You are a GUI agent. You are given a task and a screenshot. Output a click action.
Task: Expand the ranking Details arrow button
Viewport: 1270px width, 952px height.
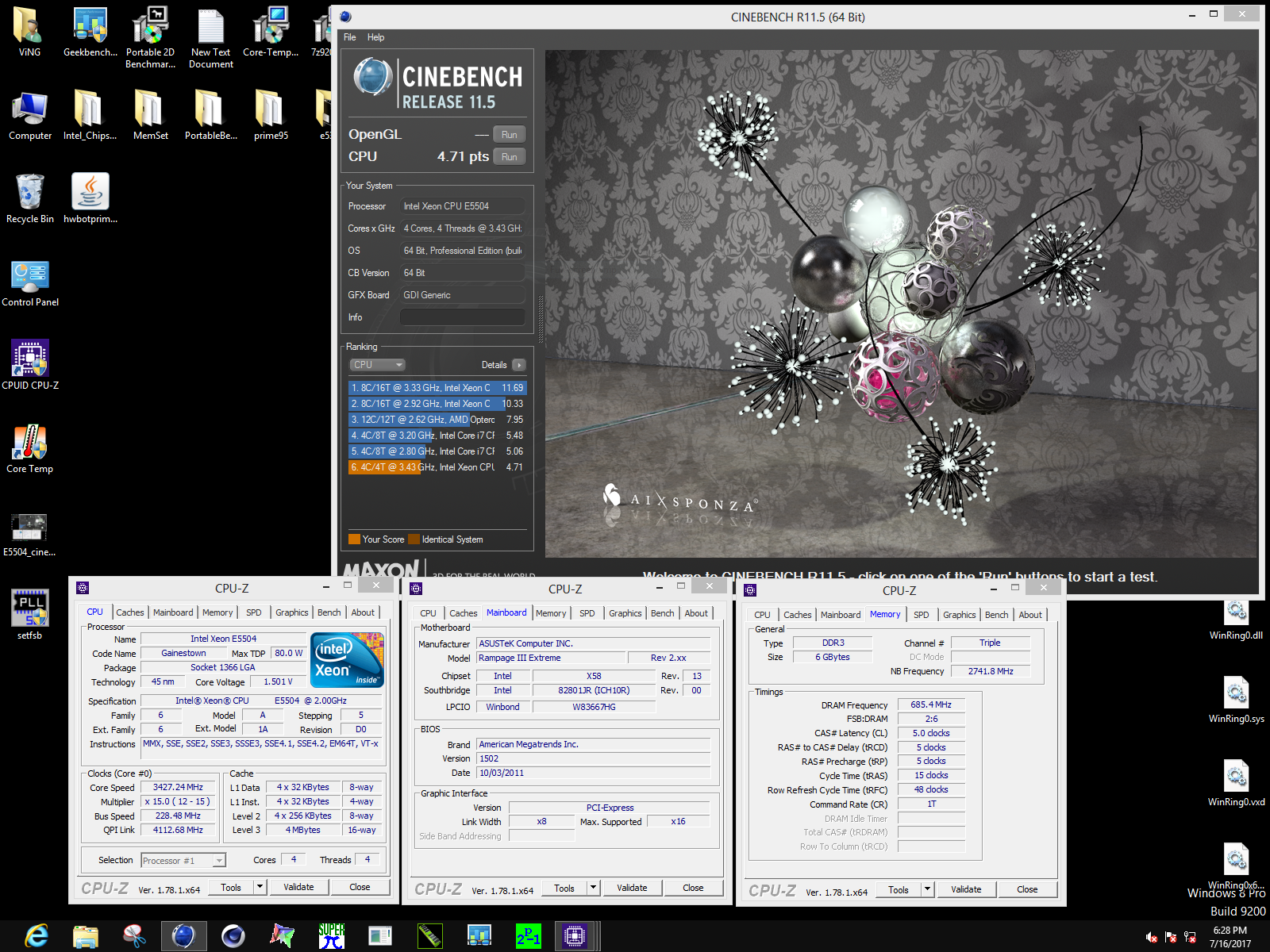click(519, 365)
